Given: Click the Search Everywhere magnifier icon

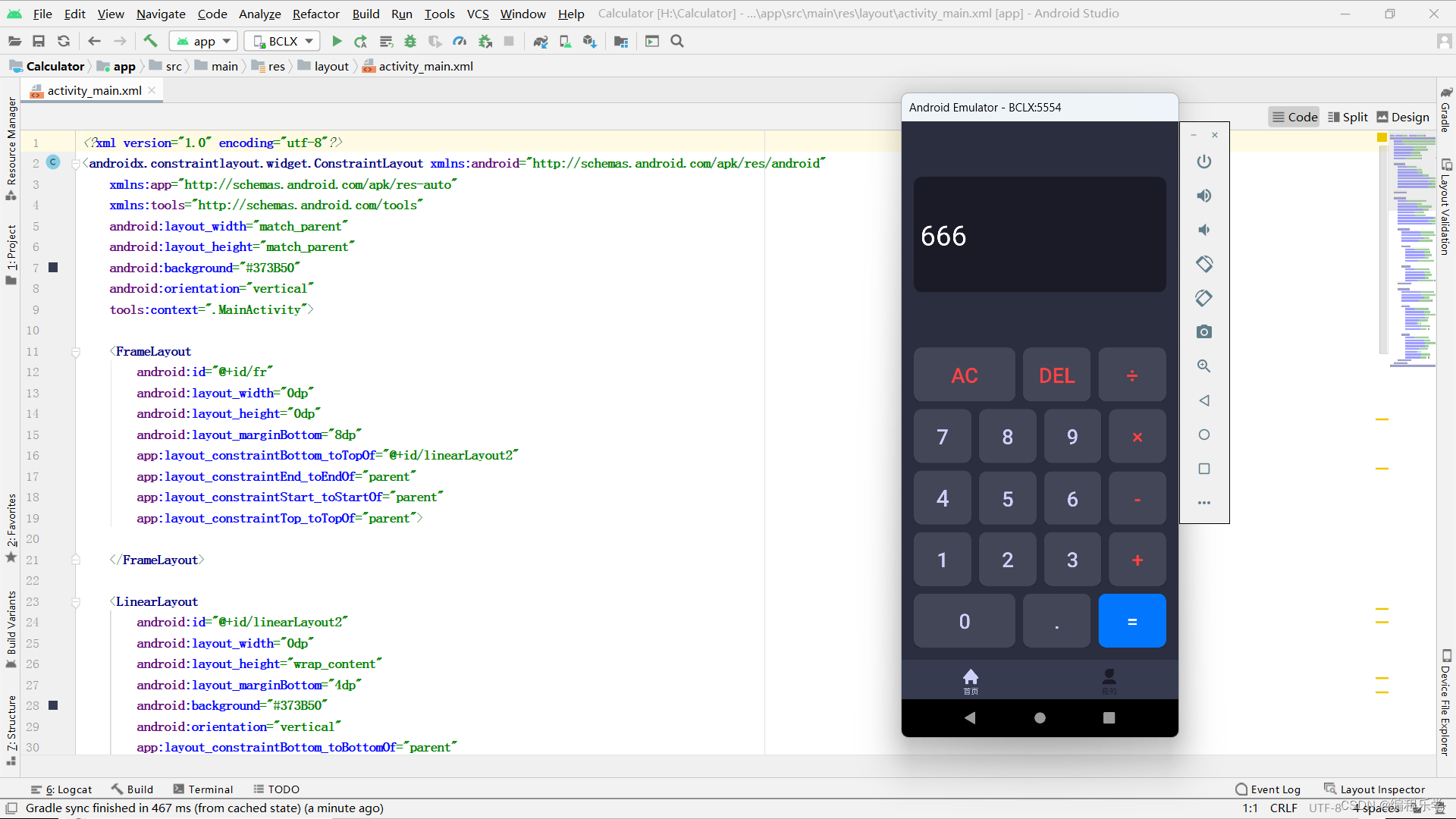Looking at the screenshot, I should (677, 42).
